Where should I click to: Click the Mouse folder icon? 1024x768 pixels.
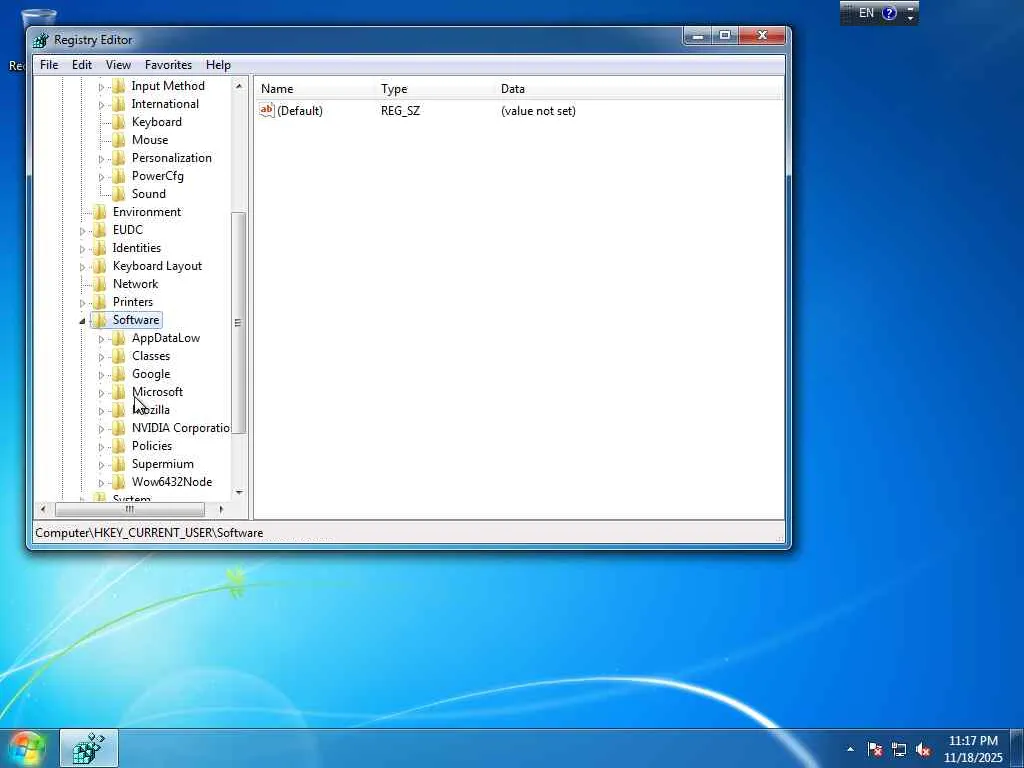119,140
